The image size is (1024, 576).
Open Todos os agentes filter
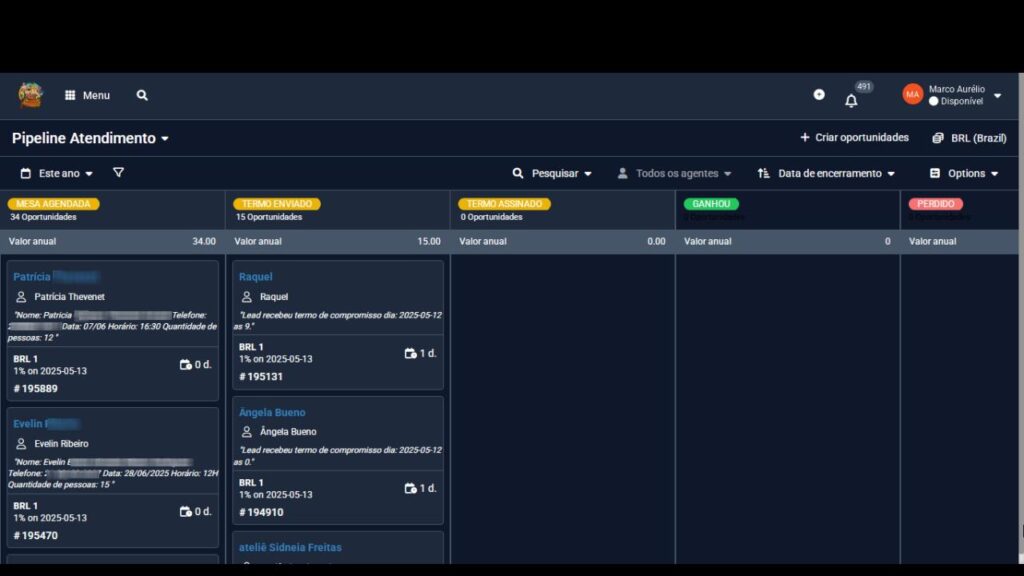coord(674,173)
